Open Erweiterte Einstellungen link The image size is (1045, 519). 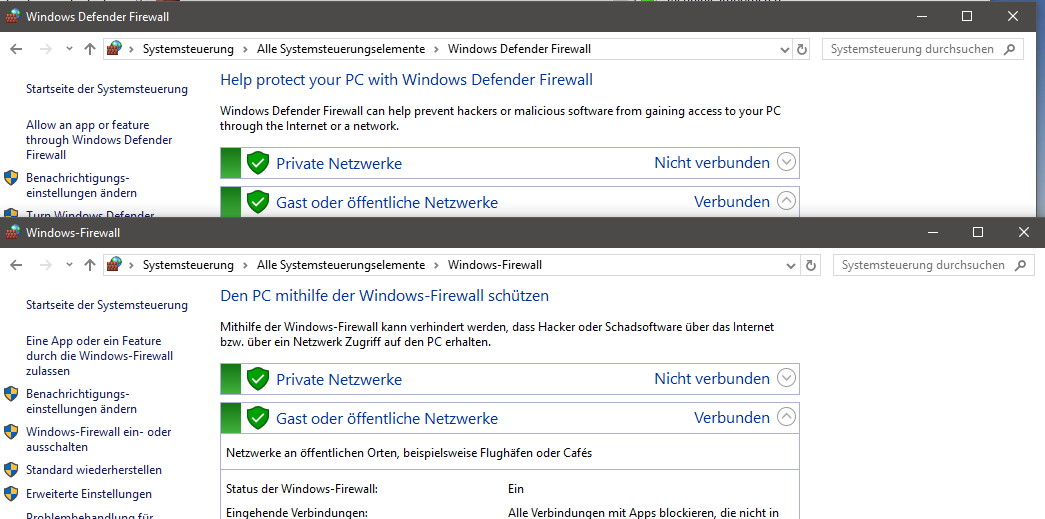[89, 494]
